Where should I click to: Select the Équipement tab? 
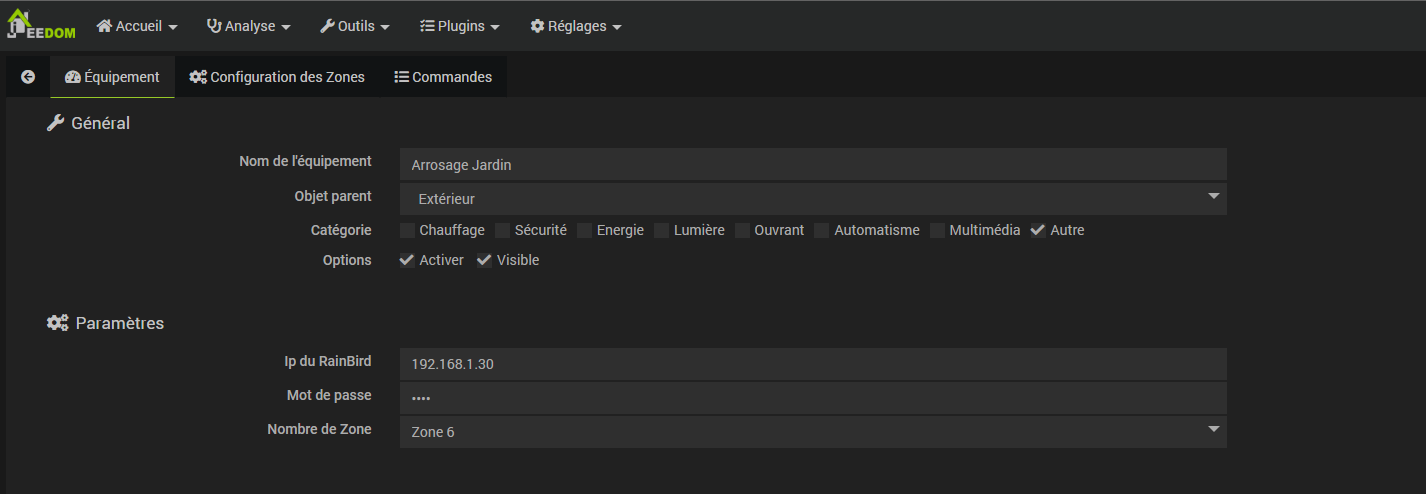coord(112,77)
